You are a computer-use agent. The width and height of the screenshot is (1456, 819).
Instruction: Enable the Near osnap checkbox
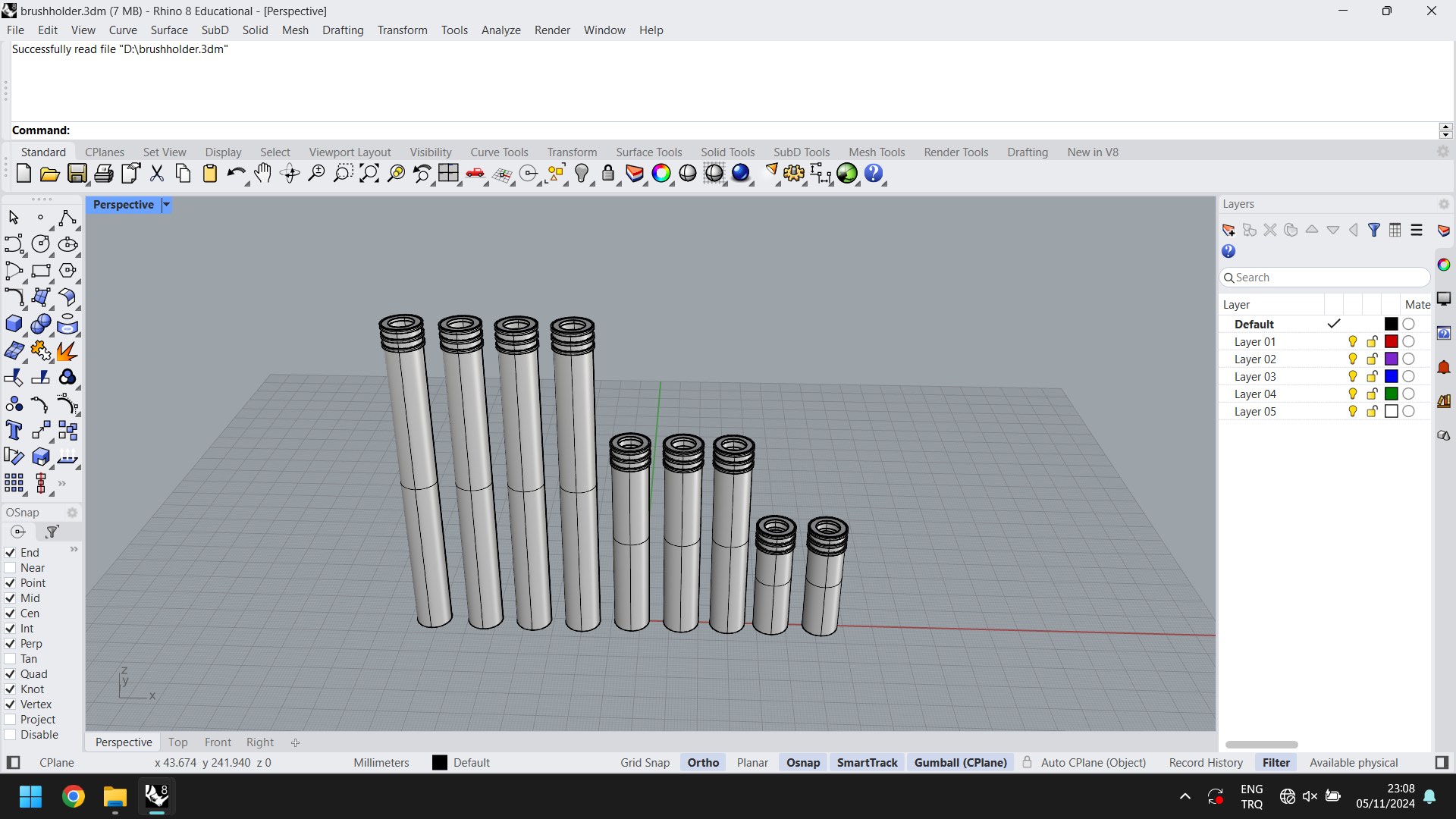coord(10,568)
